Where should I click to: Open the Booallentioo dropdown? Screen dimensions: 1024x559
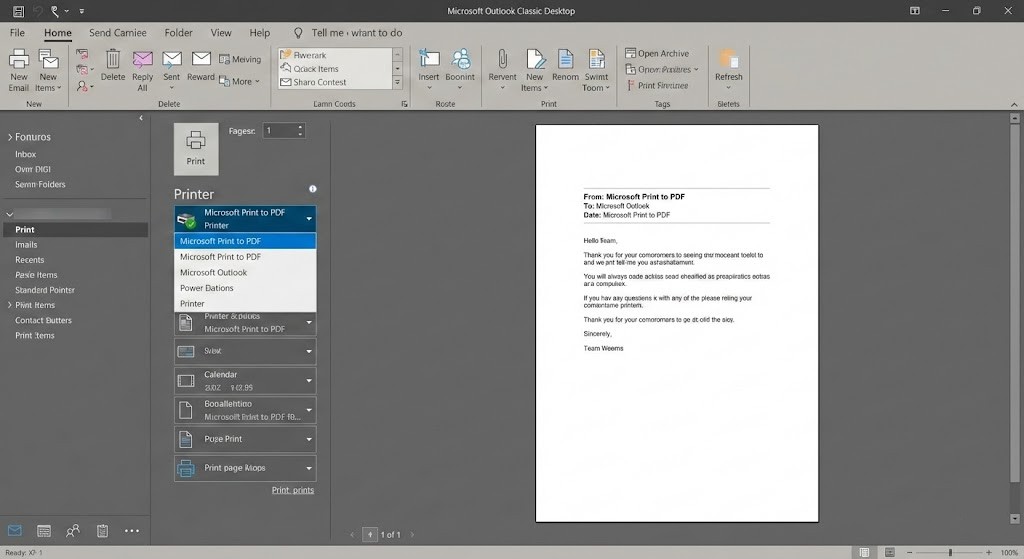pos(245,410)
